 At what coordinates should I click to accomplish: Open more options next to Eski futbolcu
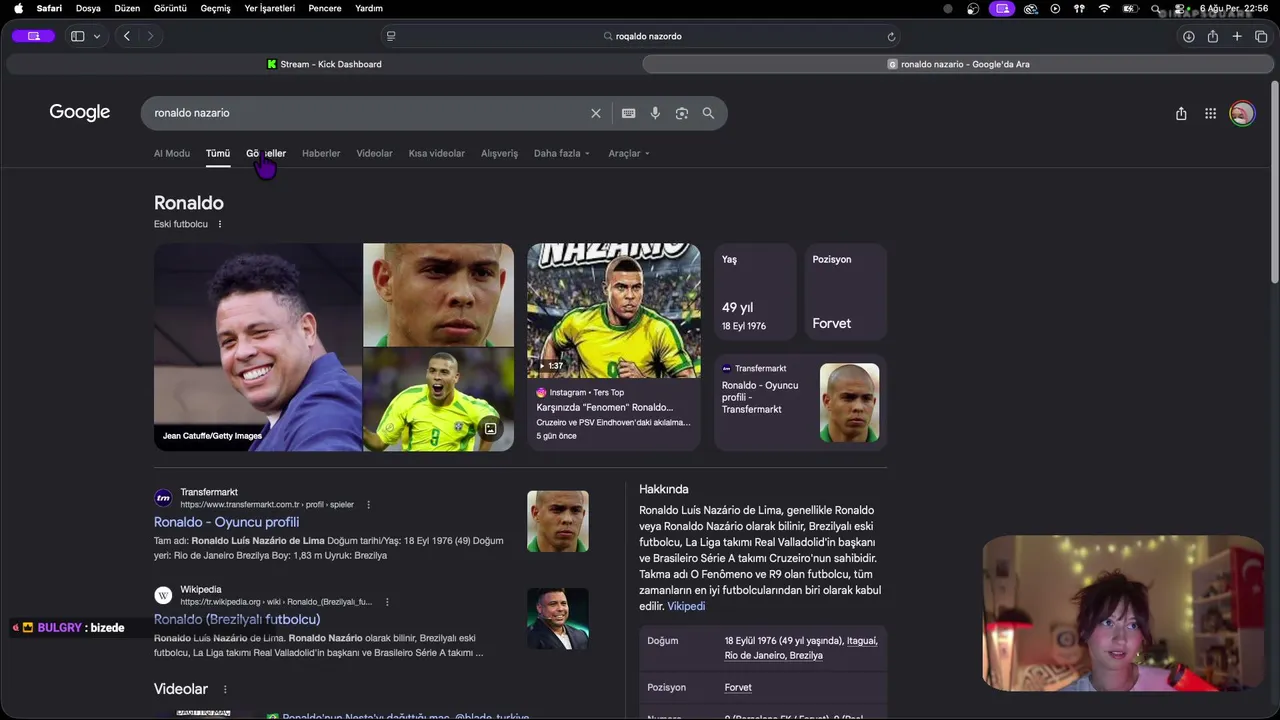click(x=220, y=224)
